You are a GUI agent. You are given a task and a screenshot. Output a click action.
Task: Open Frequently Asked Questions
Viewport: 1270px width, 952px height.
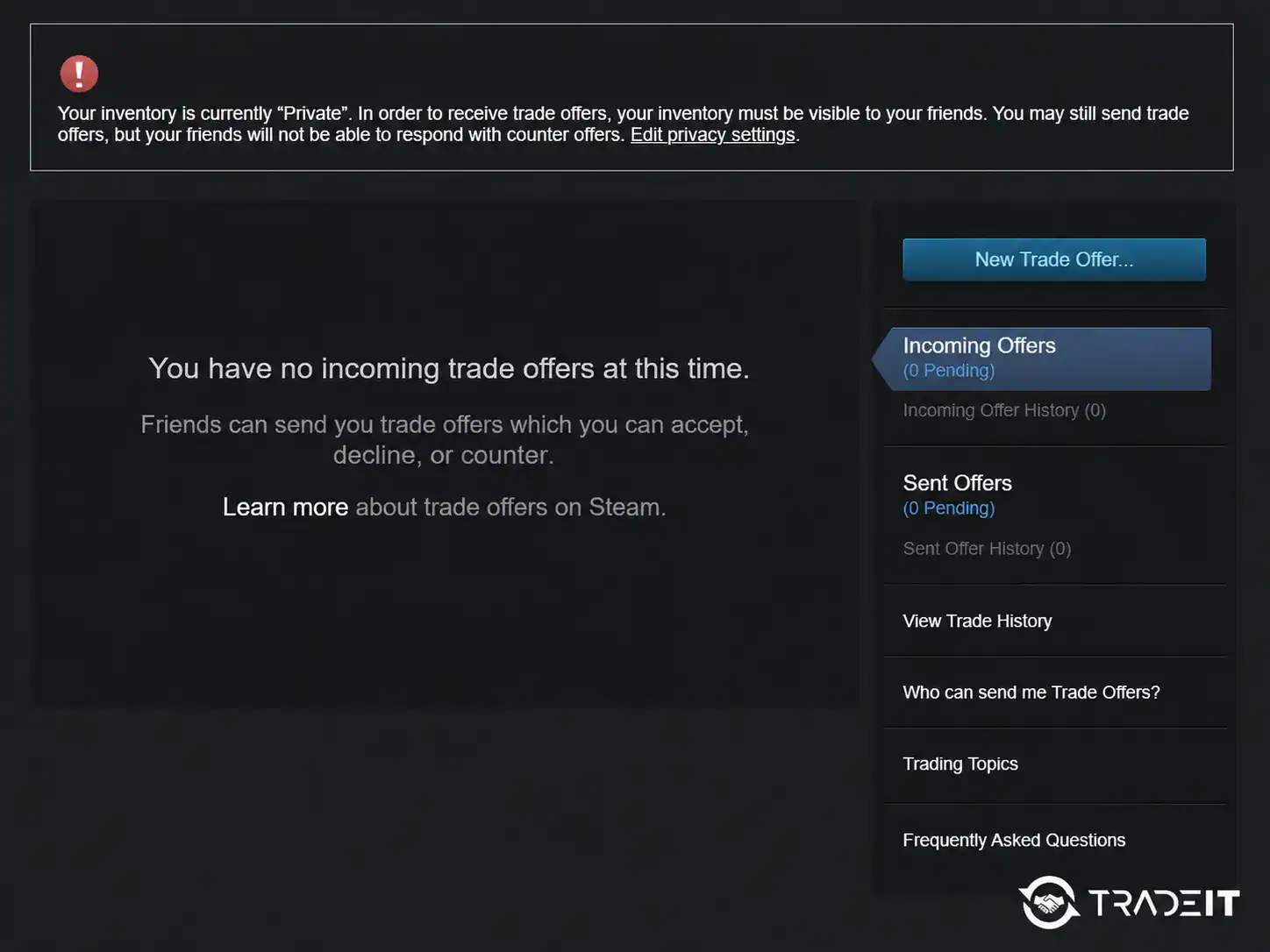[1014, 840]
